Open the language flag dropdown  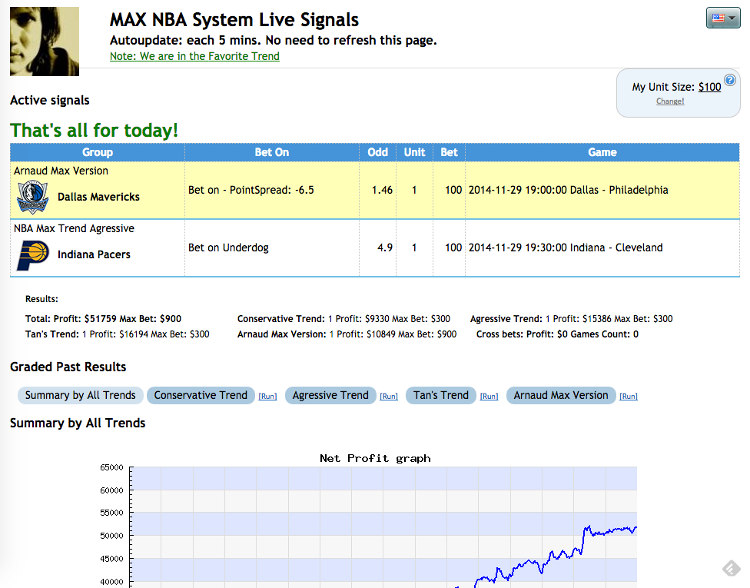click(x=723, y=18)
